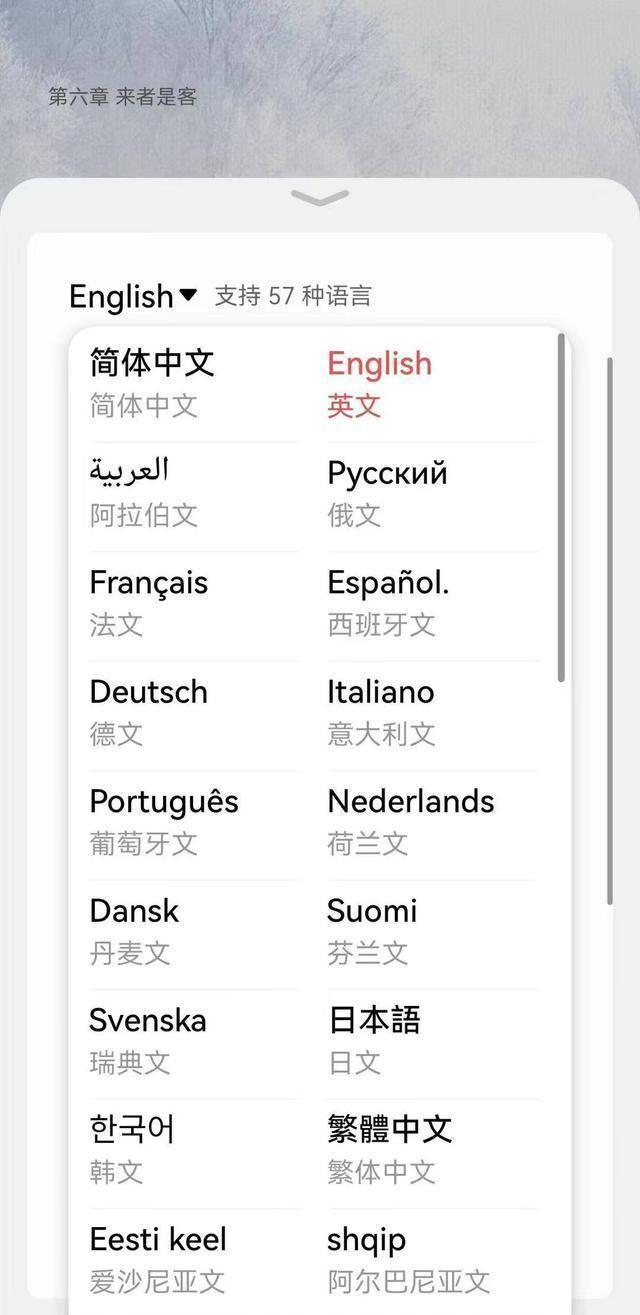Pick Русский as the language

[387, 492]
